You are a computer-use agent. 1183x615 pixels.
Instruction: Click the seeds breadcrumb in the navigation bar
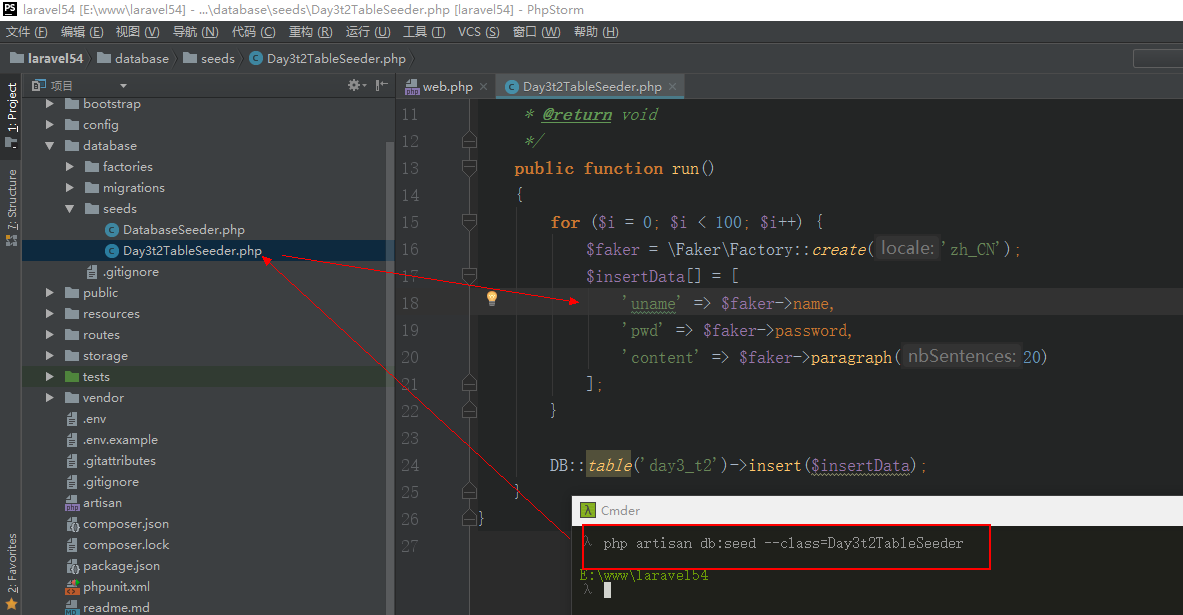[217, 59]
